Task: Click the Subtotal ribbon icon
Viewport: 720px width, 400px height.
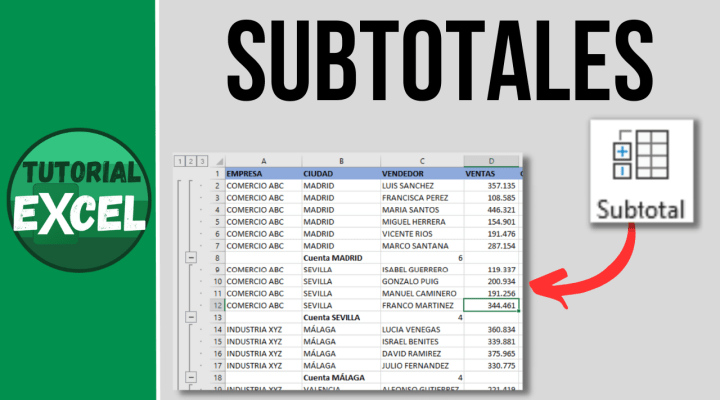Action: coord(641,171)
